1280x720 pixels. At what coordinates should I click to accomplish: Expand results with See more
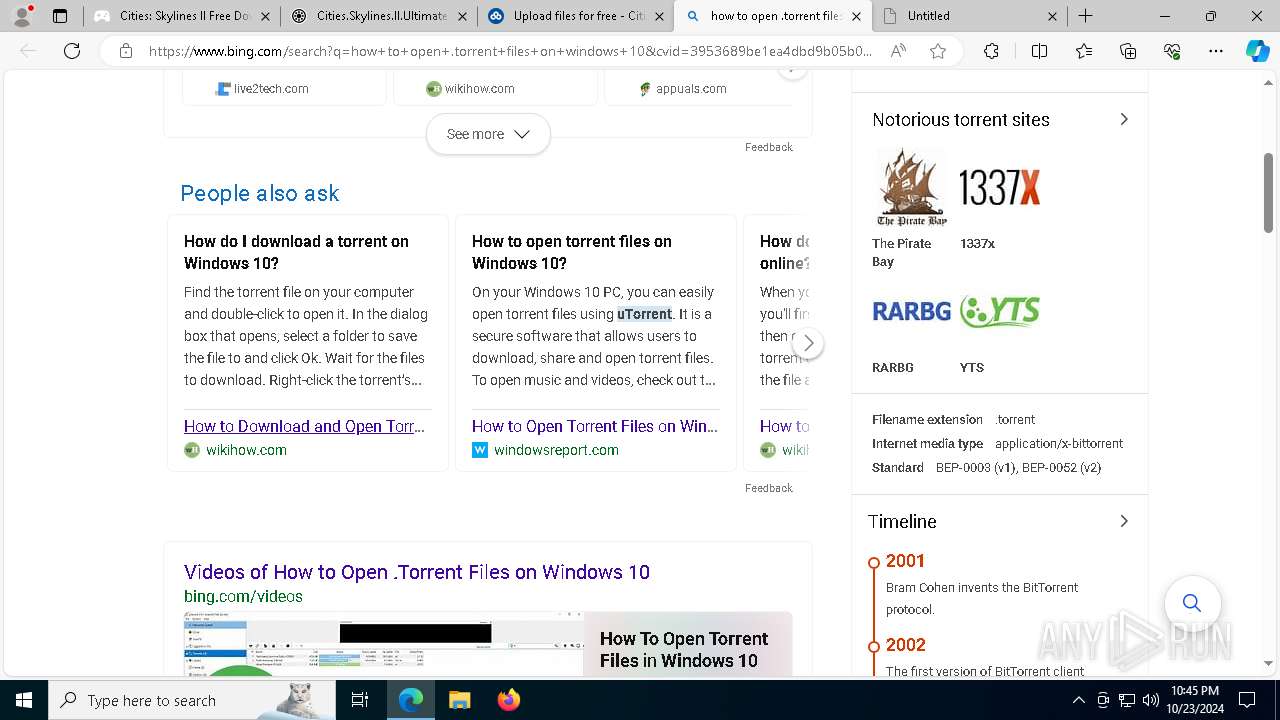(x=488, y=134)
